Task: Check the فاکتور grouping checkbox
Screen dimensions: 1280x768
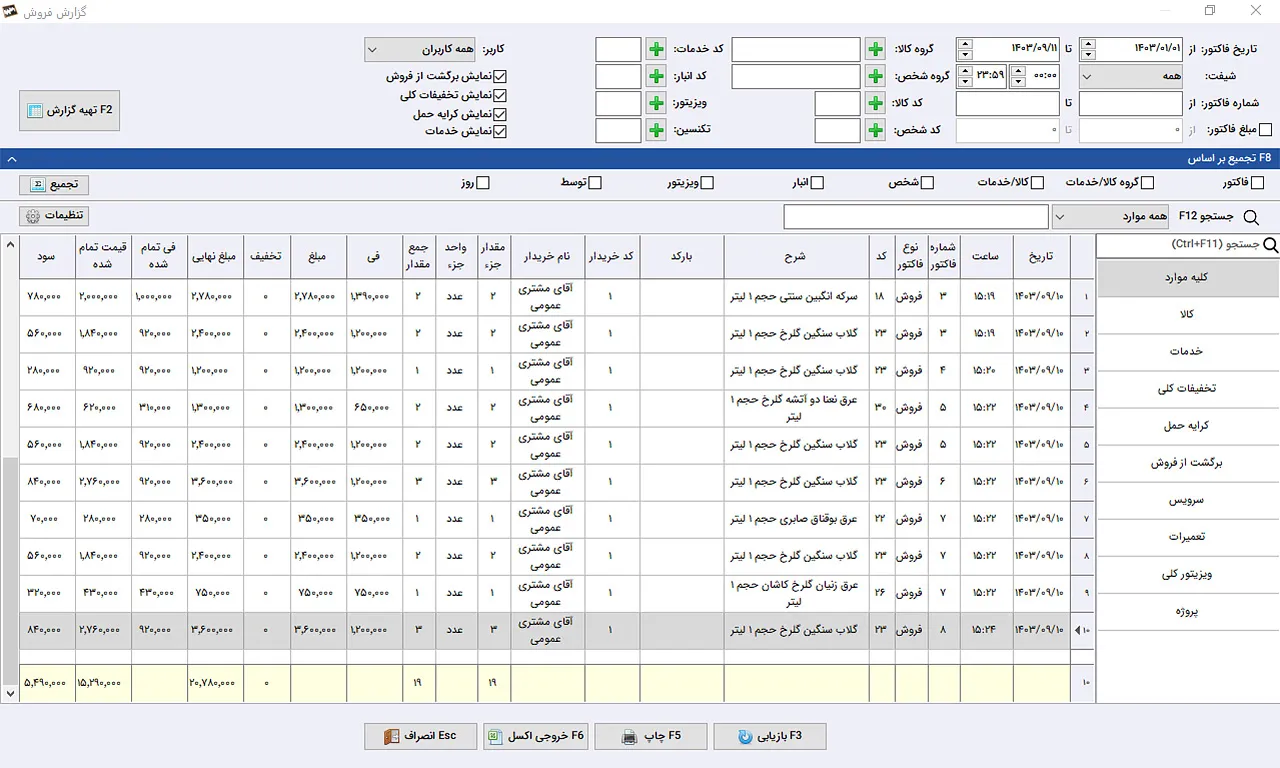Action: pyautogui.click(x=1258, y=183)
